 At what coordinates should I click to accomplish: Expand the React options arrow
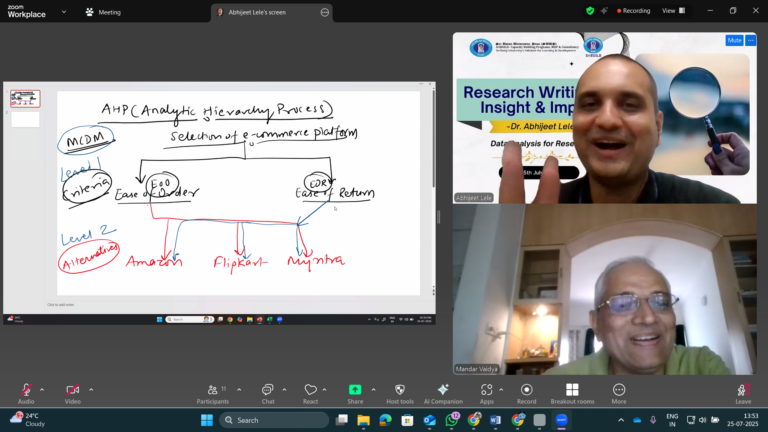(324, 390)
